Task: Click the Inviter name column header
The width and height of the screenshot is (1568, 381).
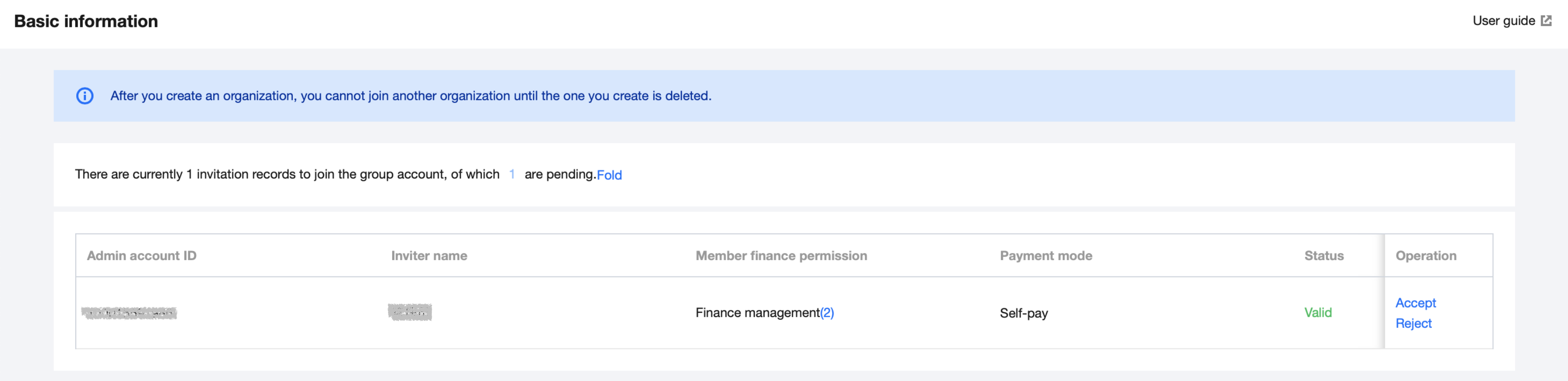Action: point(429,256)
